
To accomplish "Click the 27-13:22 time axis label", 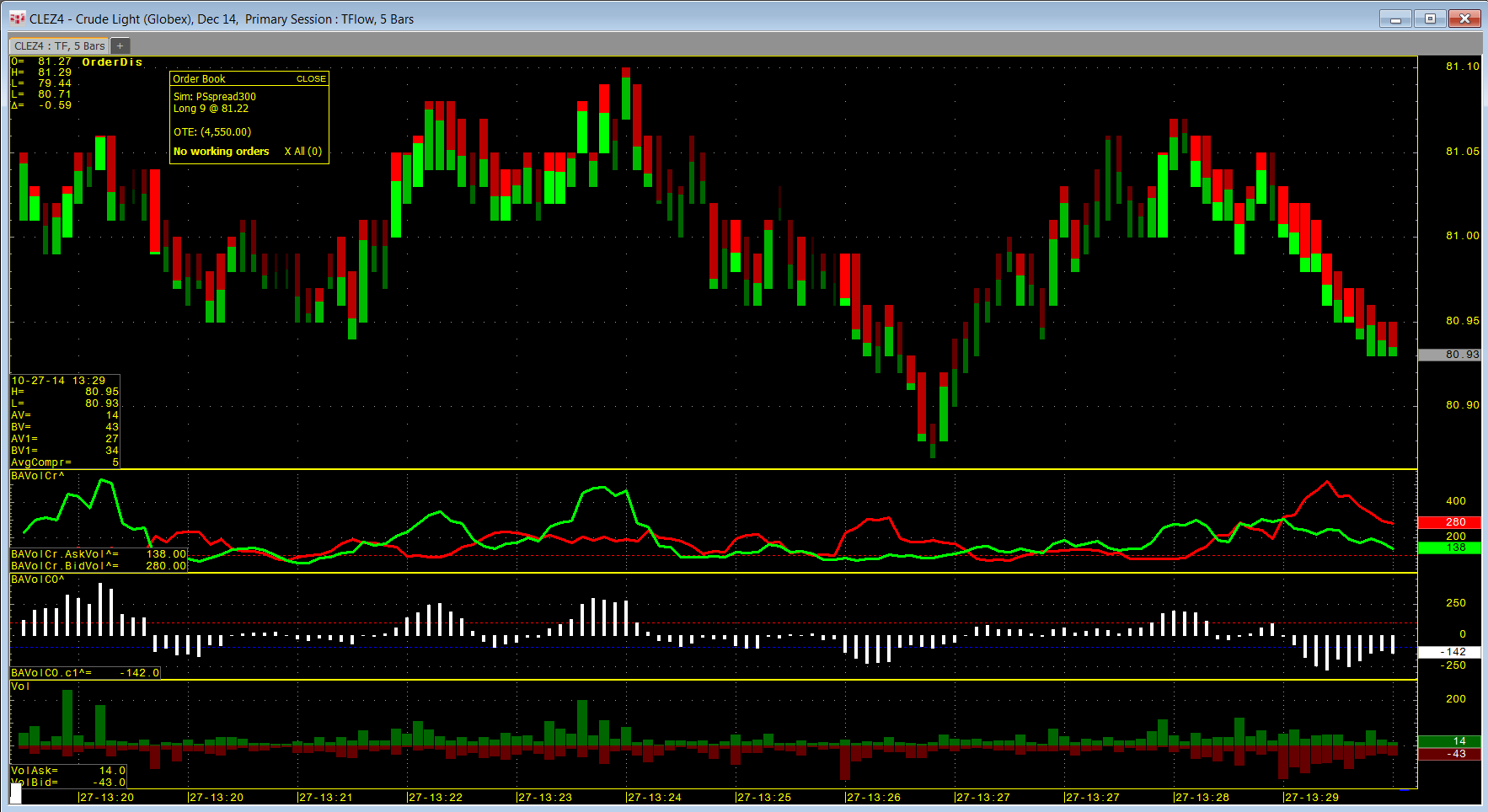I will pyautogui.click(x=436, y=798).
